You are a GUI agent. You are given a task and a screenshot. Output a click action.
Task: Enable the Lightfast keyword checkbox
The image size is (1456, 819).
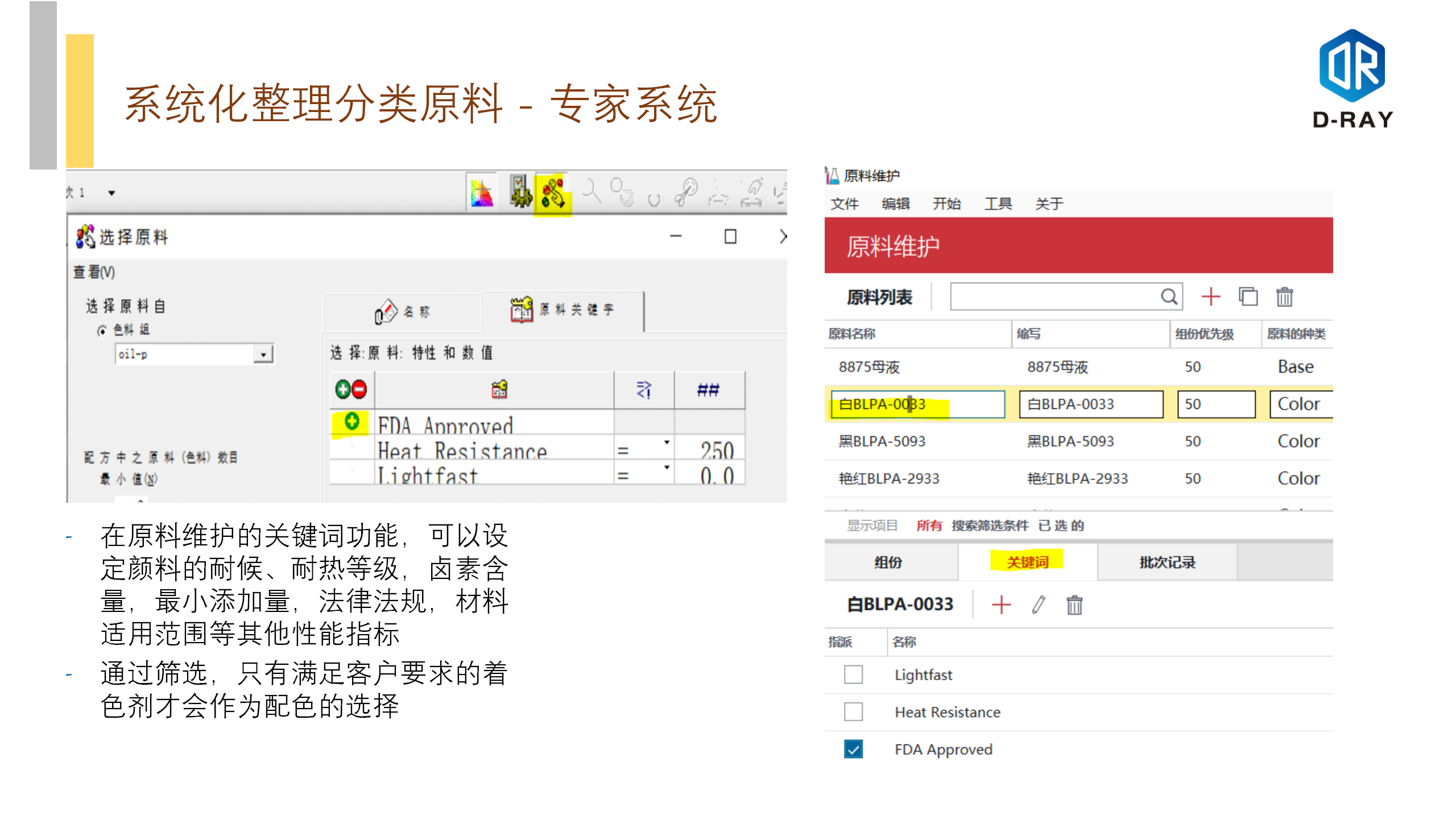tap(853, 675)
